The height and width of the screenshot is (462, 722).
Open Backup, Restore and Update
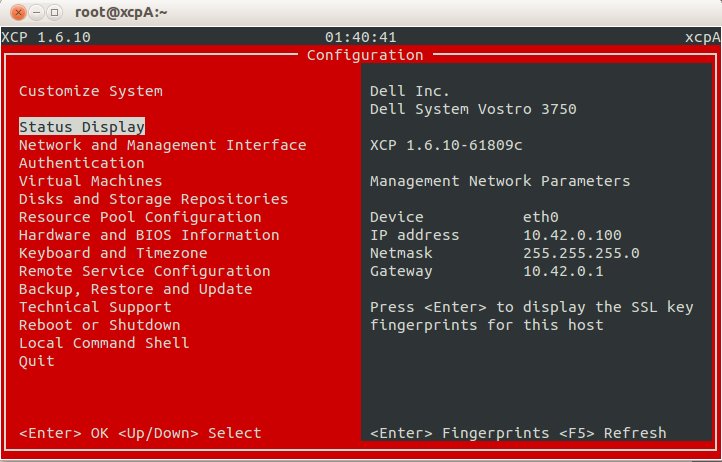(x=135, y=288)
